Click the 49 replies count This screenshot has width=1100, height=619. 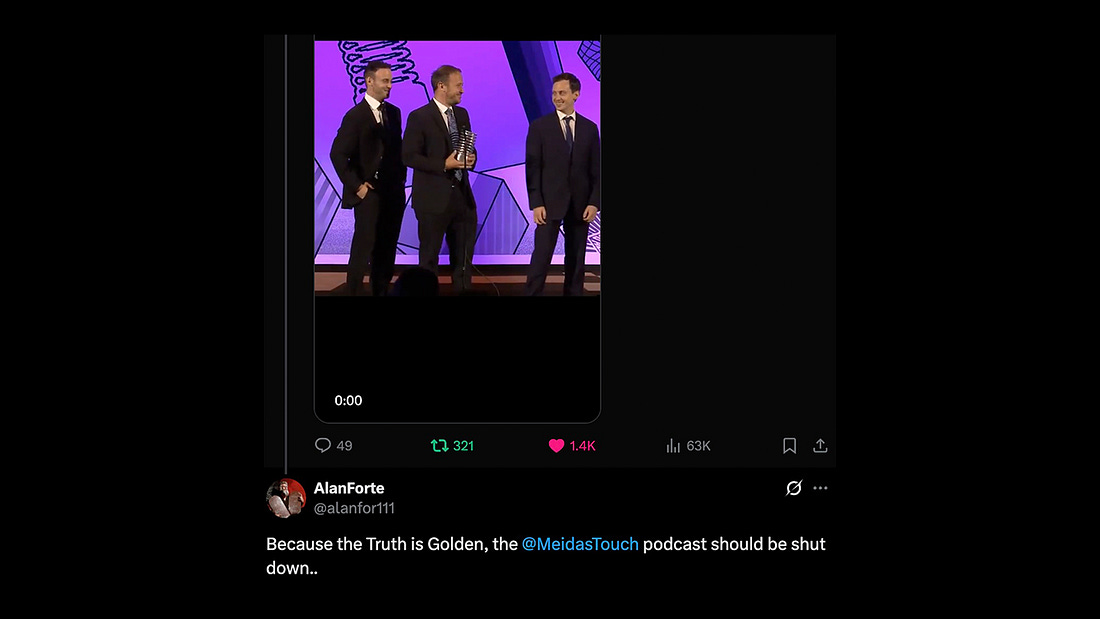point(344,446)
